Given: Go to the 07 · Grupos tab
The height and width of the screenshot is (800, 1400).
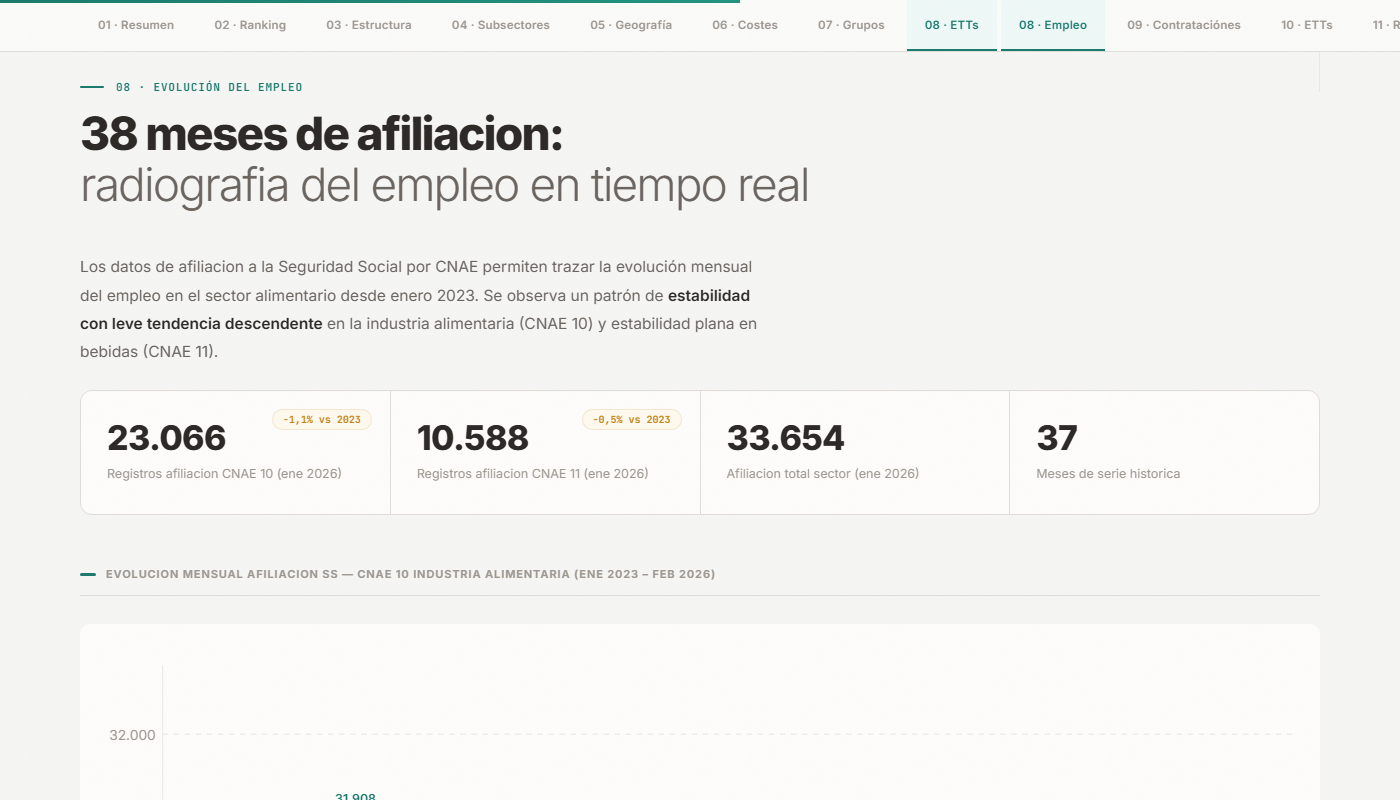Looking at the screenshot, I should pos(851,25).
